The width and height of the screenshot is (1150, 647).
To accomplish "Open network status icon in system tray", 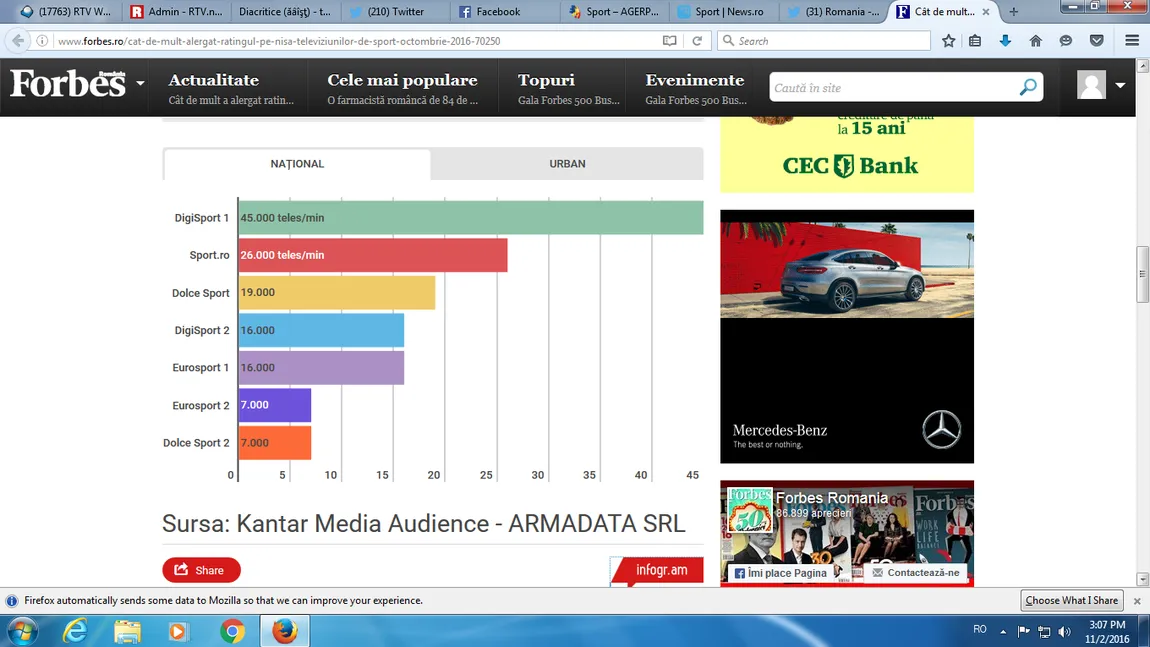I will click(x=1044, y=632).
